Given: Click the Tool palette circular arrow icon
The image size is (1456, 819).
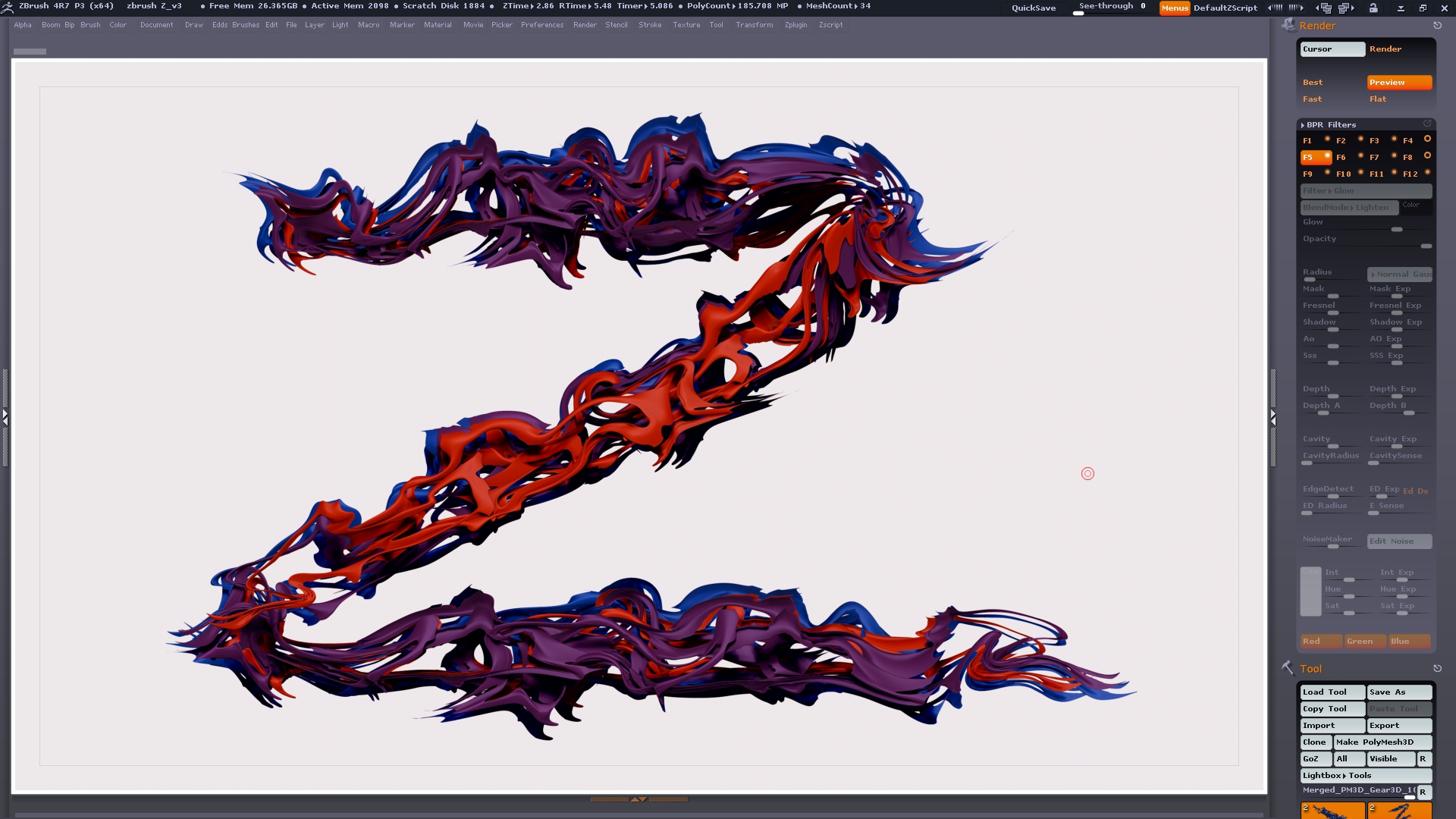Looking at the screenshot, I should (1437, 668).
